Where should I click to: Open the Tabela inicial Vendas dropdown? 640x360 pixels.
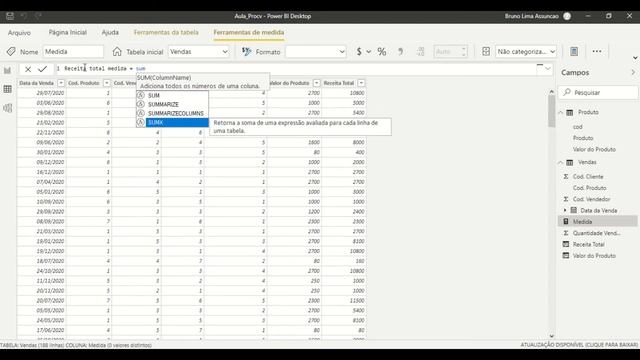[198, 51]
